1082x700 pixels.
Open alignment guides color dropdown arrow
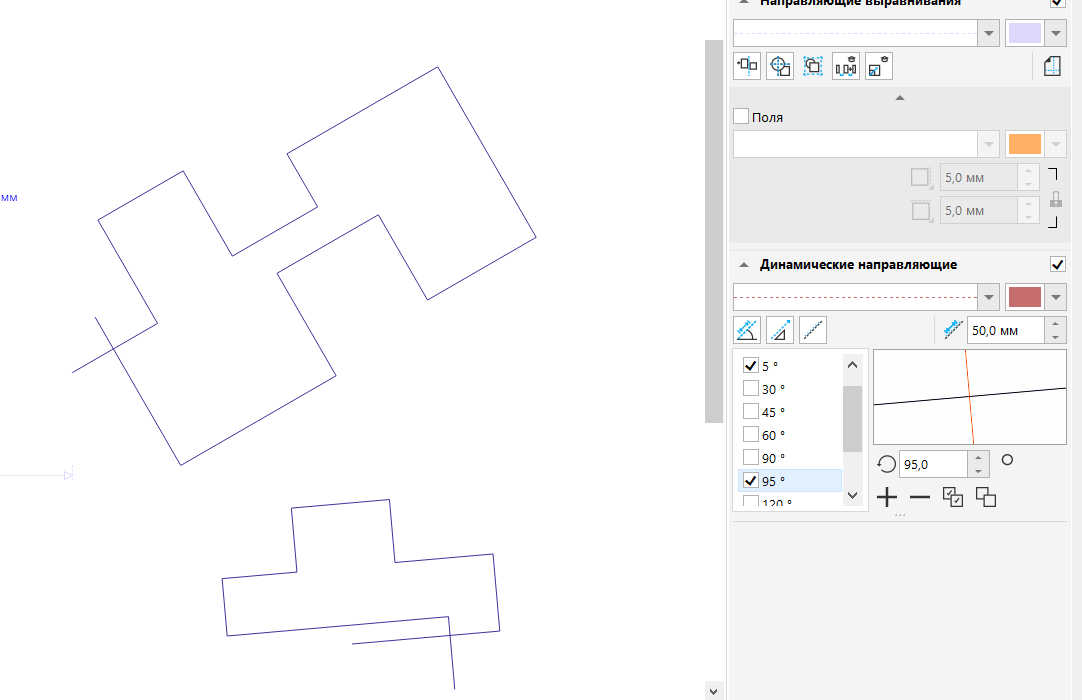1056,33
